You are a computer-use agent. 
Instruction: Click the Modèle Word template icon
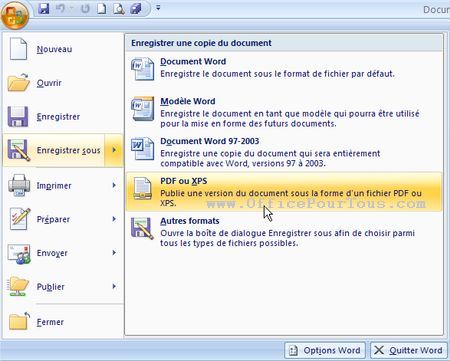tap(142, 109)
